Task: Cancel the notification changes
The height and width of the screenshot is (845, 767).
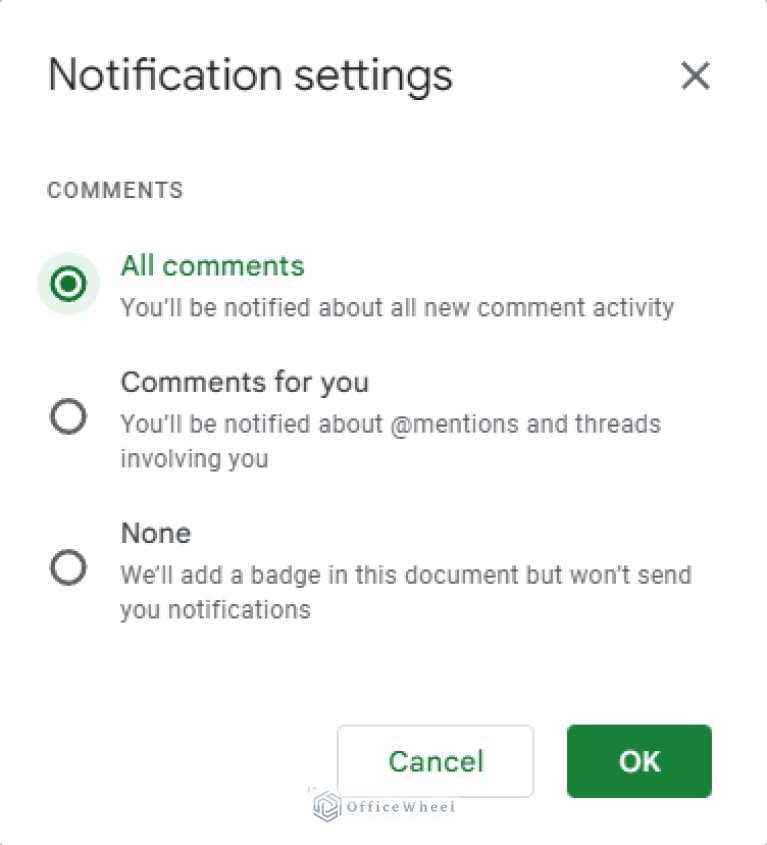Action: [436, 761]
